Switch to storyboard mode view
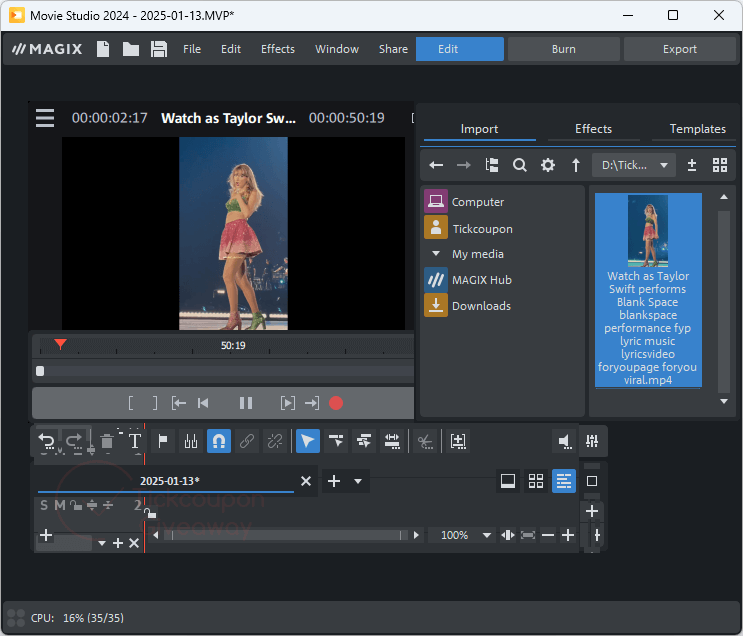Image resolution: width=743 pixels, height=636 pixels. point(508,481)
